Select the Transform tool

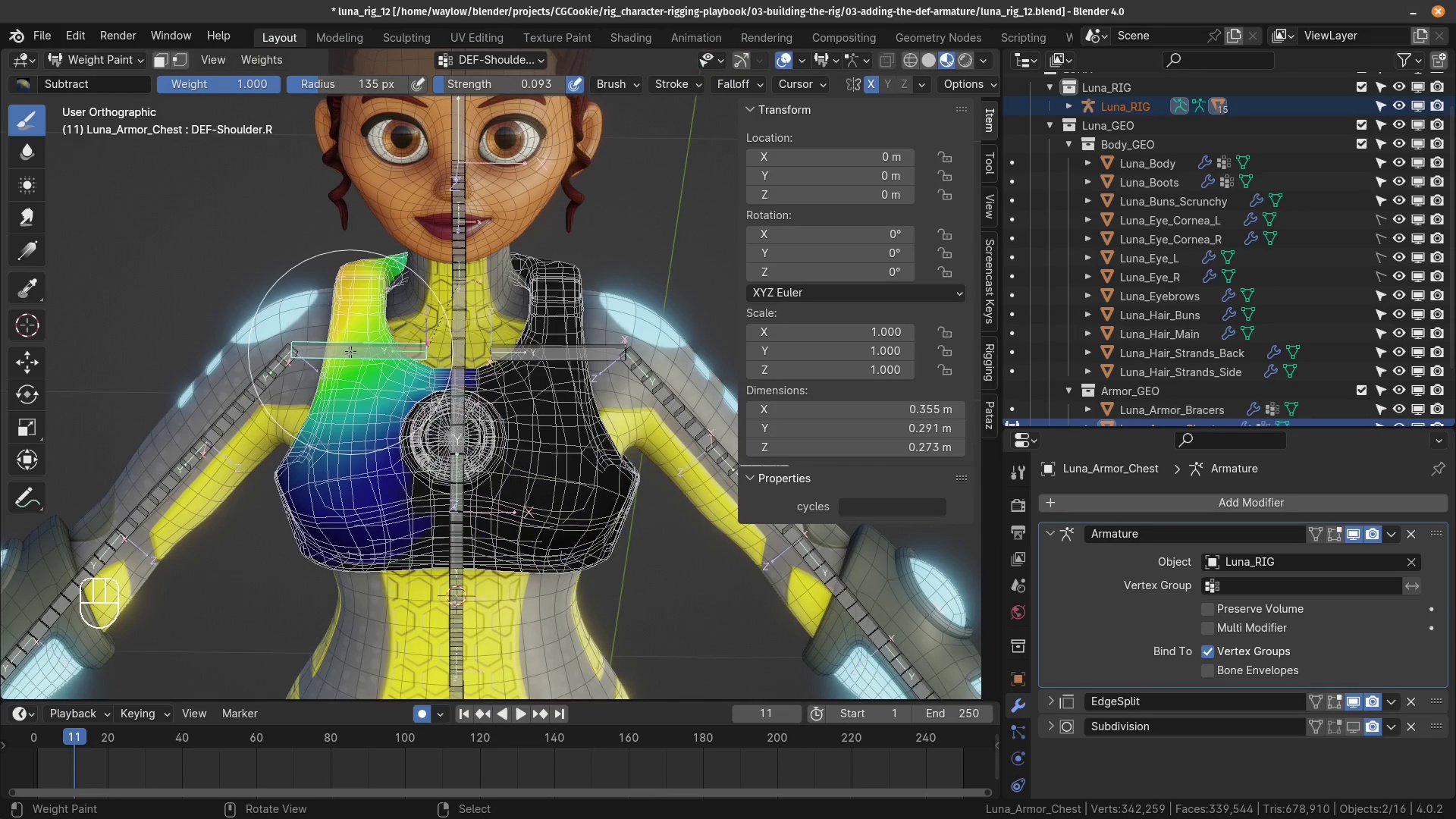[27, 460]
